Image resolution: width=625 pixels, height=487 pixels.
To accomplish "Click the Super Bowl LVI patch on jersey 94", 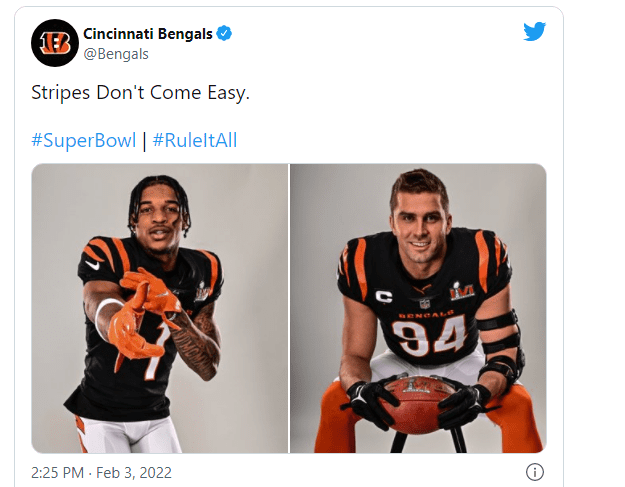I will coord(462,291).
